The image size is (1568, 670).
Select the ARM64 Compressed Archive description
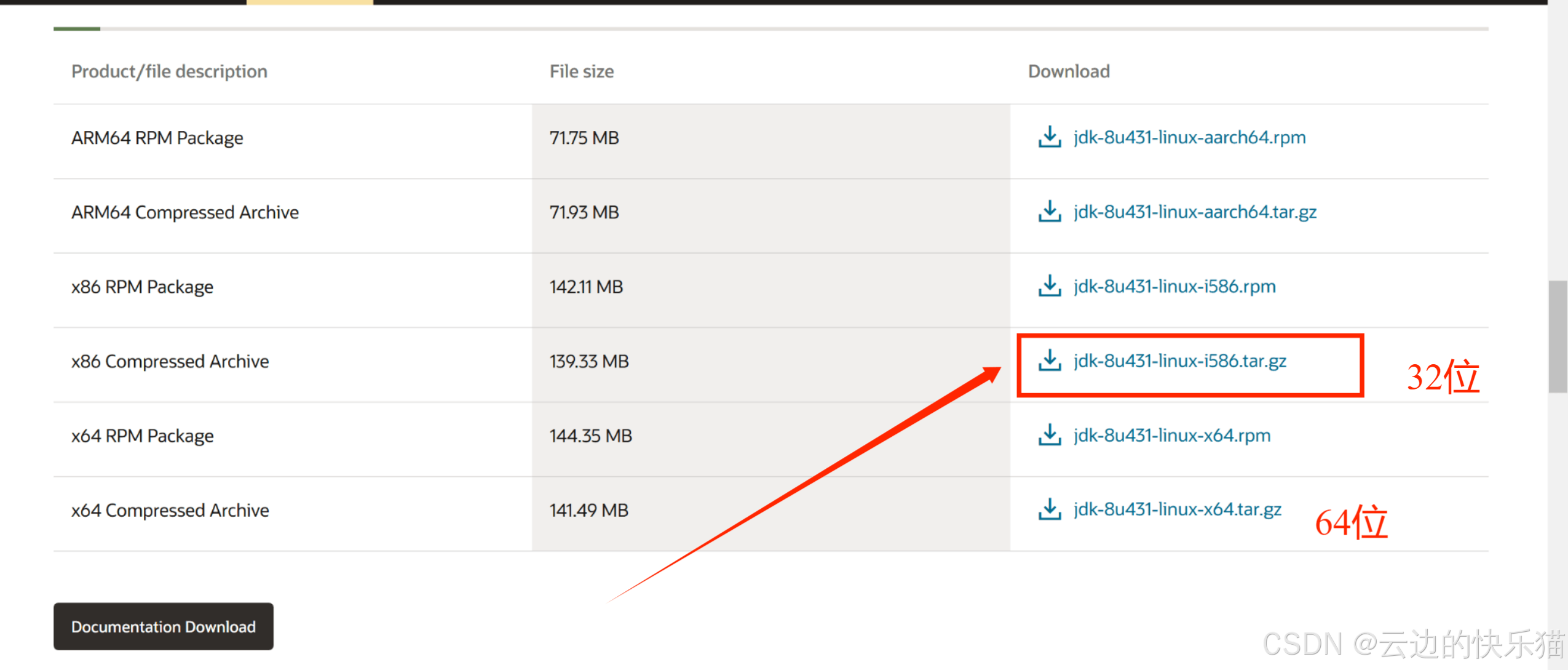[185, 212]
